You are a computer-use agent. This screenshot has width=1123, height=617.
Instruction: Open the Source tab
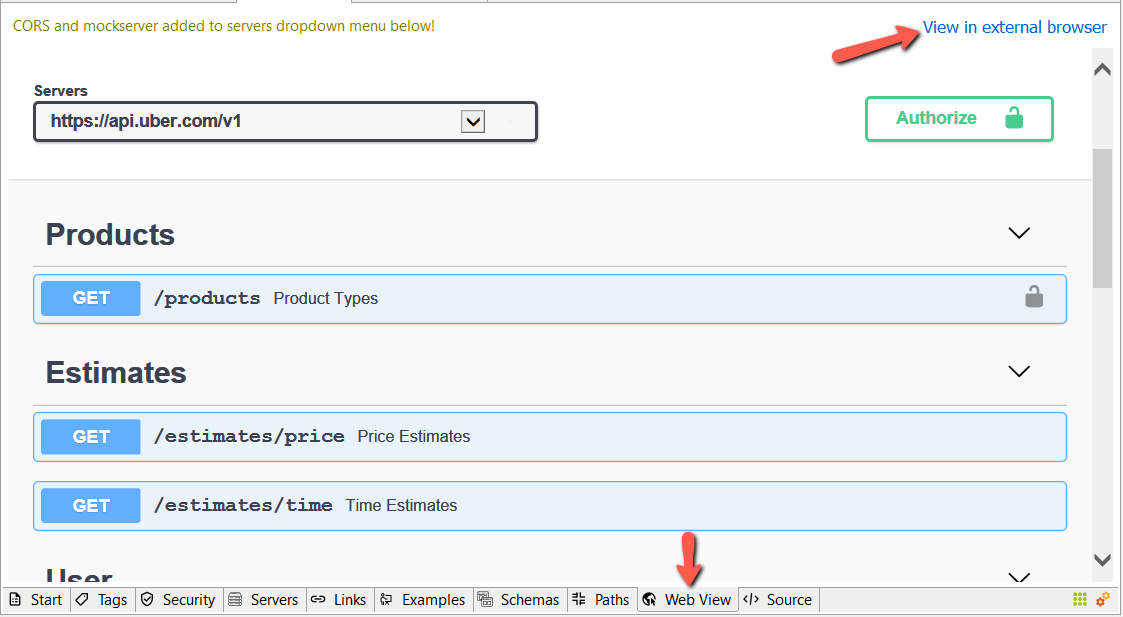coord(779,600)
